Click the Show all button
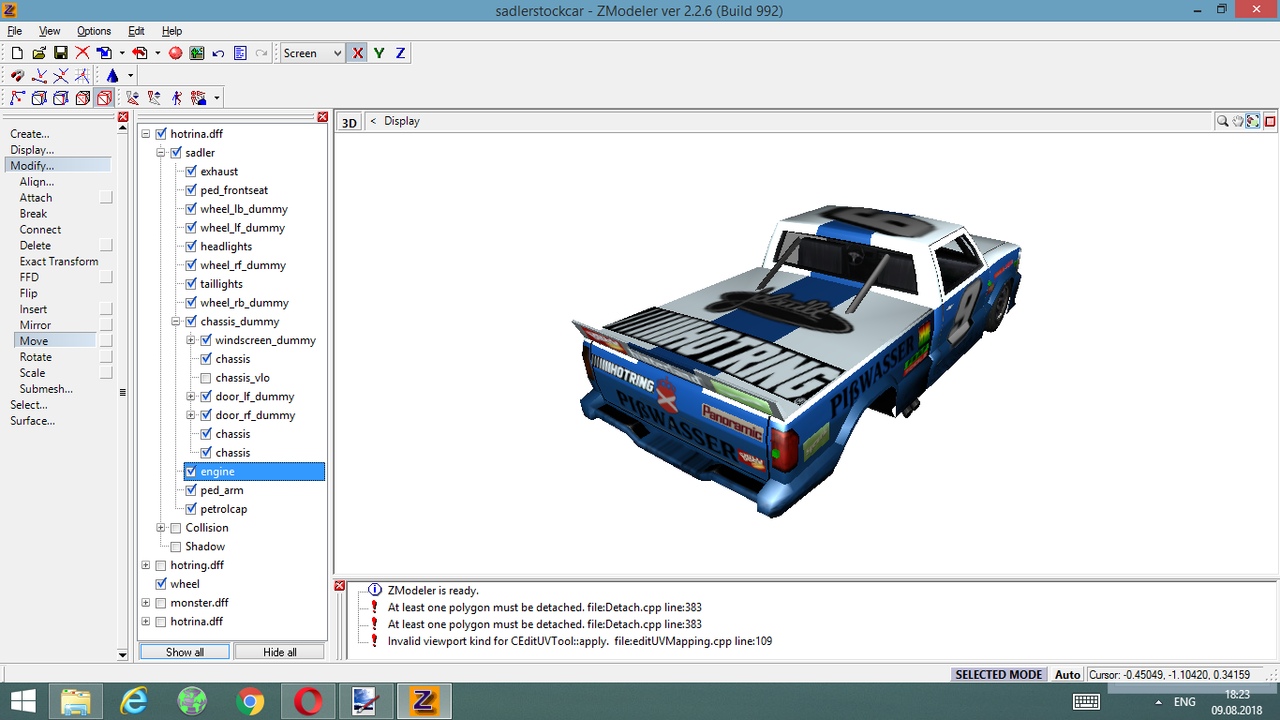The width and height of the screenshot is (1280, 720). click(x=185, y=652)
